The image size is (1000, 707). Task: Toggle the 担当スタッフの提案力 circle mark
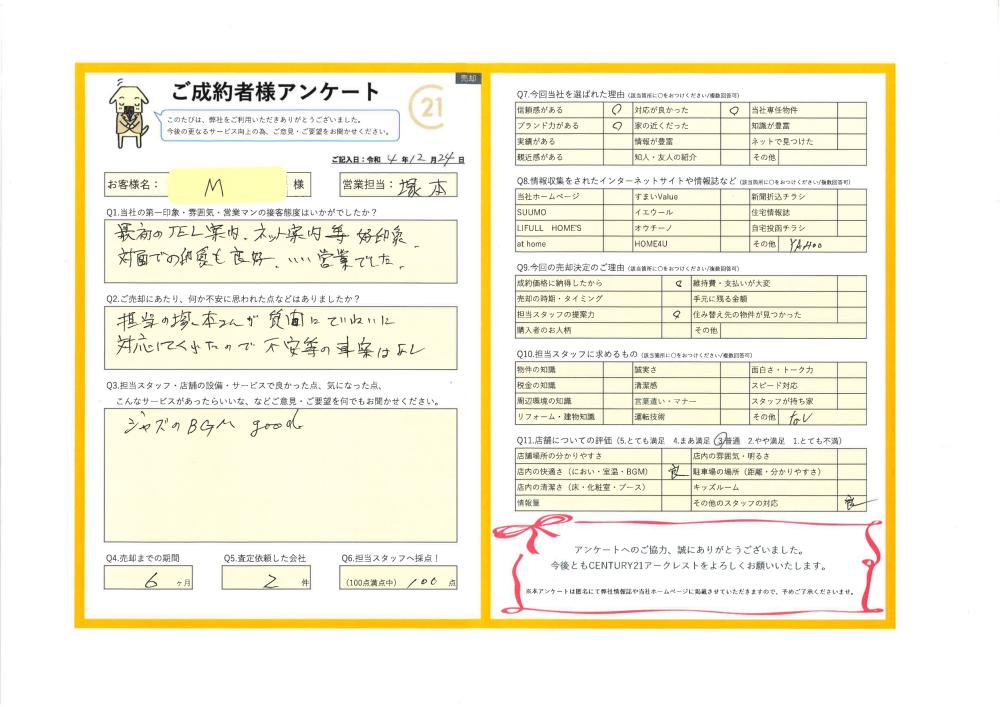(677, 314)
